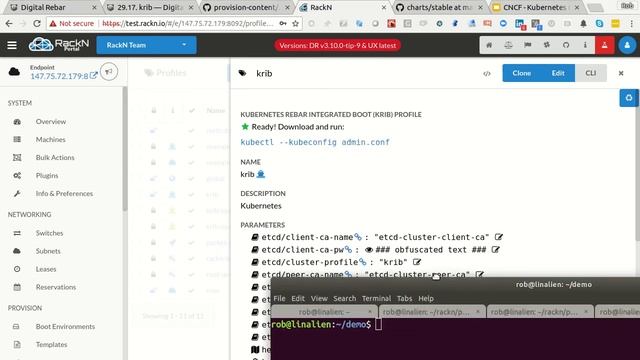
Task: Edit etcd/client-ca-pw parameter value
Action: 496,250
